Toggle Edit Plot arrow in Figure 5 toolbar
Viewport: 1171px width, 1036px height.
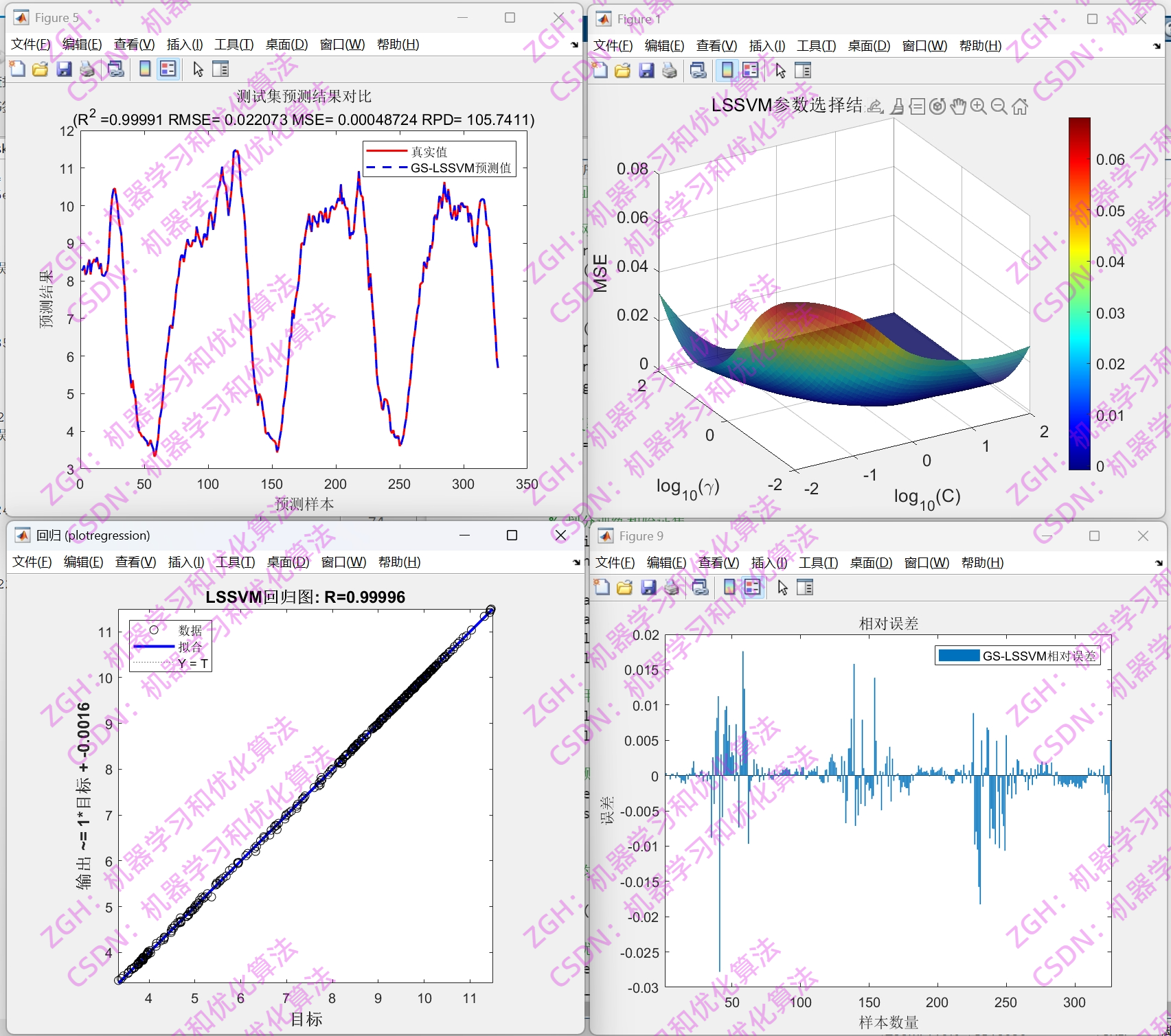tap(198, 69)
